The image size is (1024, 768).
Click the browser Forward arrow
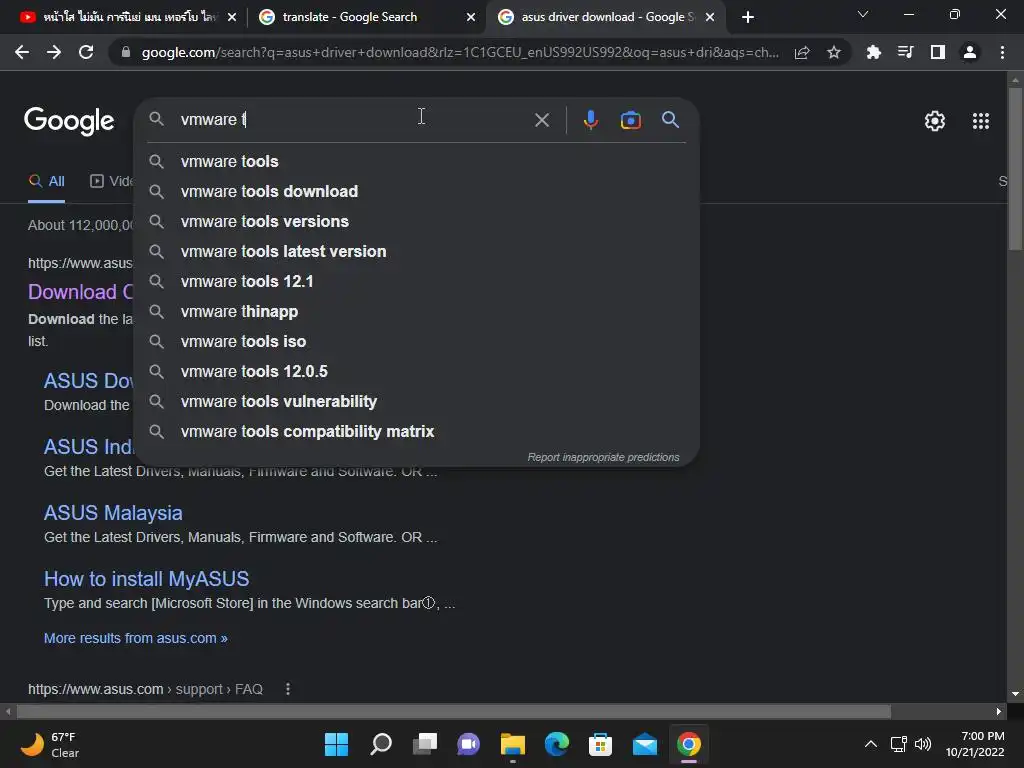click(x=54, y=52)
